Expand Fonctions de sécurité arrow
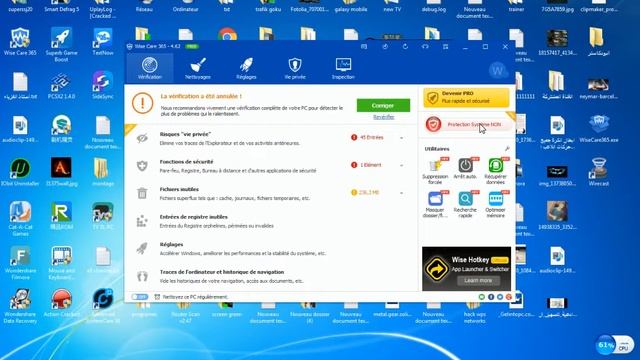This screenshot has height=360, width=640. click(402, 165)
